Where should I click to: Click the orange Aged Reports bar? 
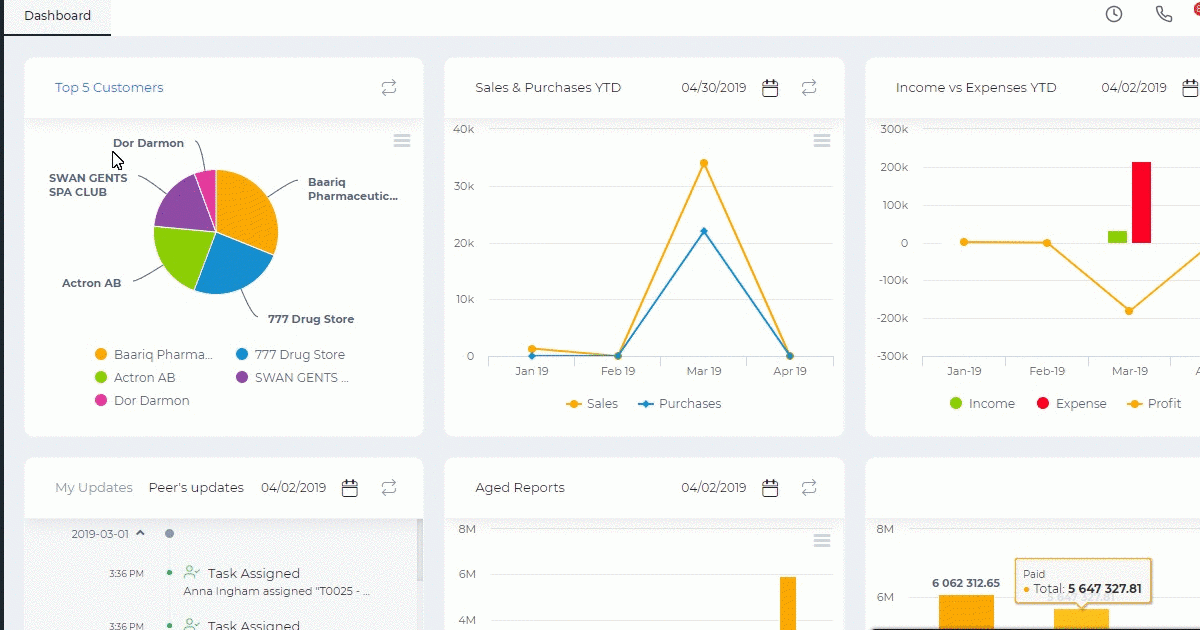click(788, 603)
